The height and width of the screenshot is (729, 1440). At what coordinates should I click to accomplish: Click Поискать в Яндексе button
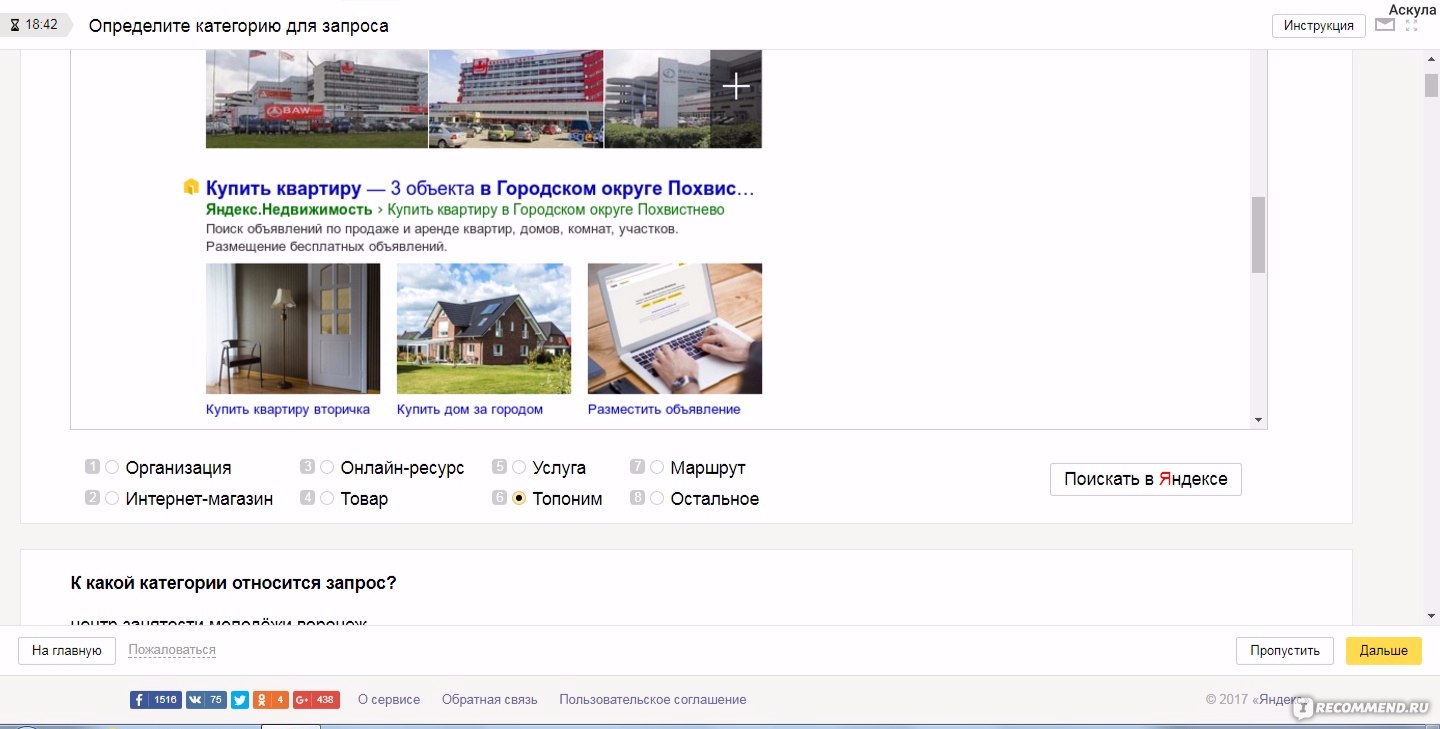[x=1146, y=479]
